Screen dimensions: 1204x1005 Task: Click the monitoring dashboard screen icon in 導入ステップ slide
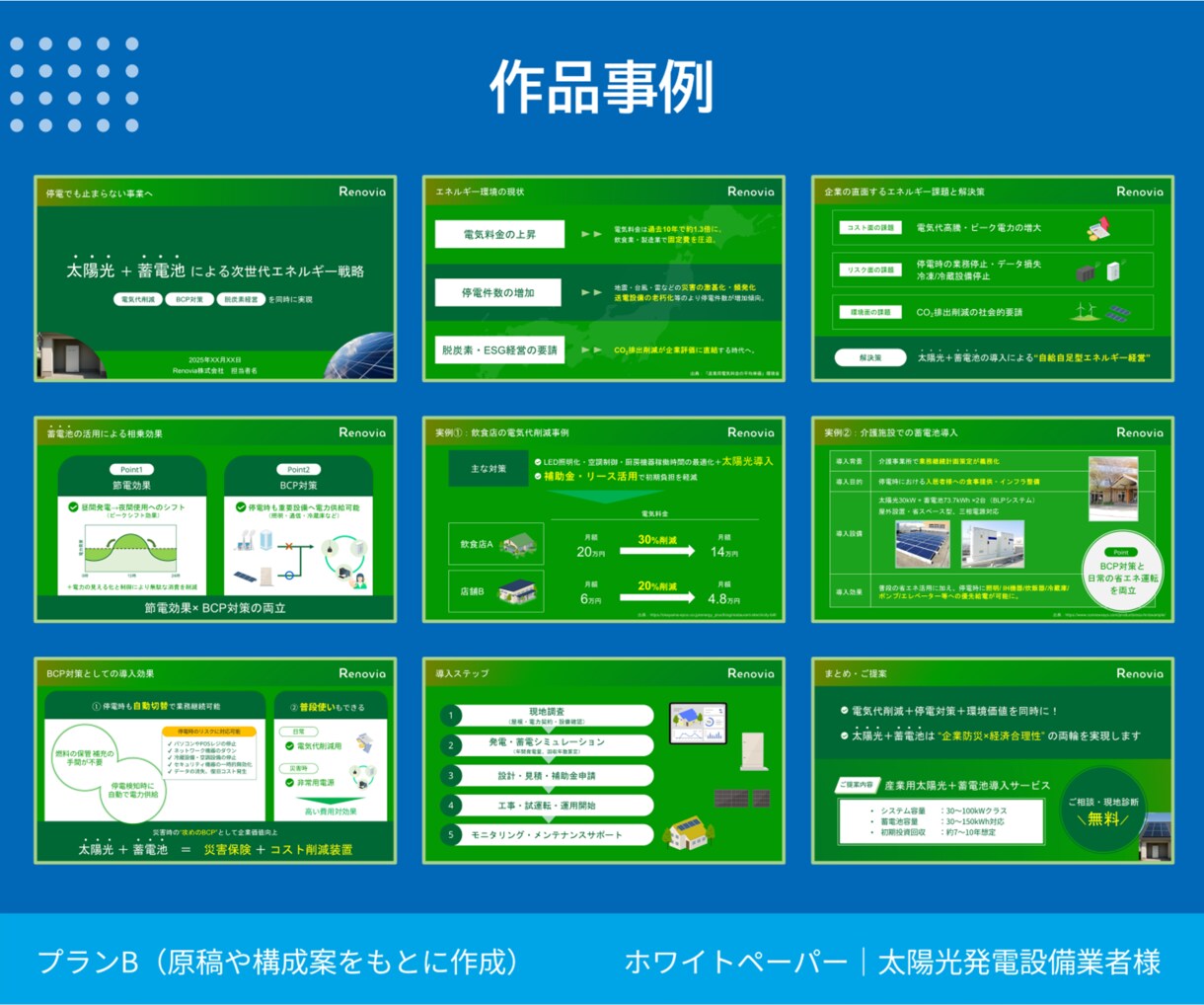[698, 723]
